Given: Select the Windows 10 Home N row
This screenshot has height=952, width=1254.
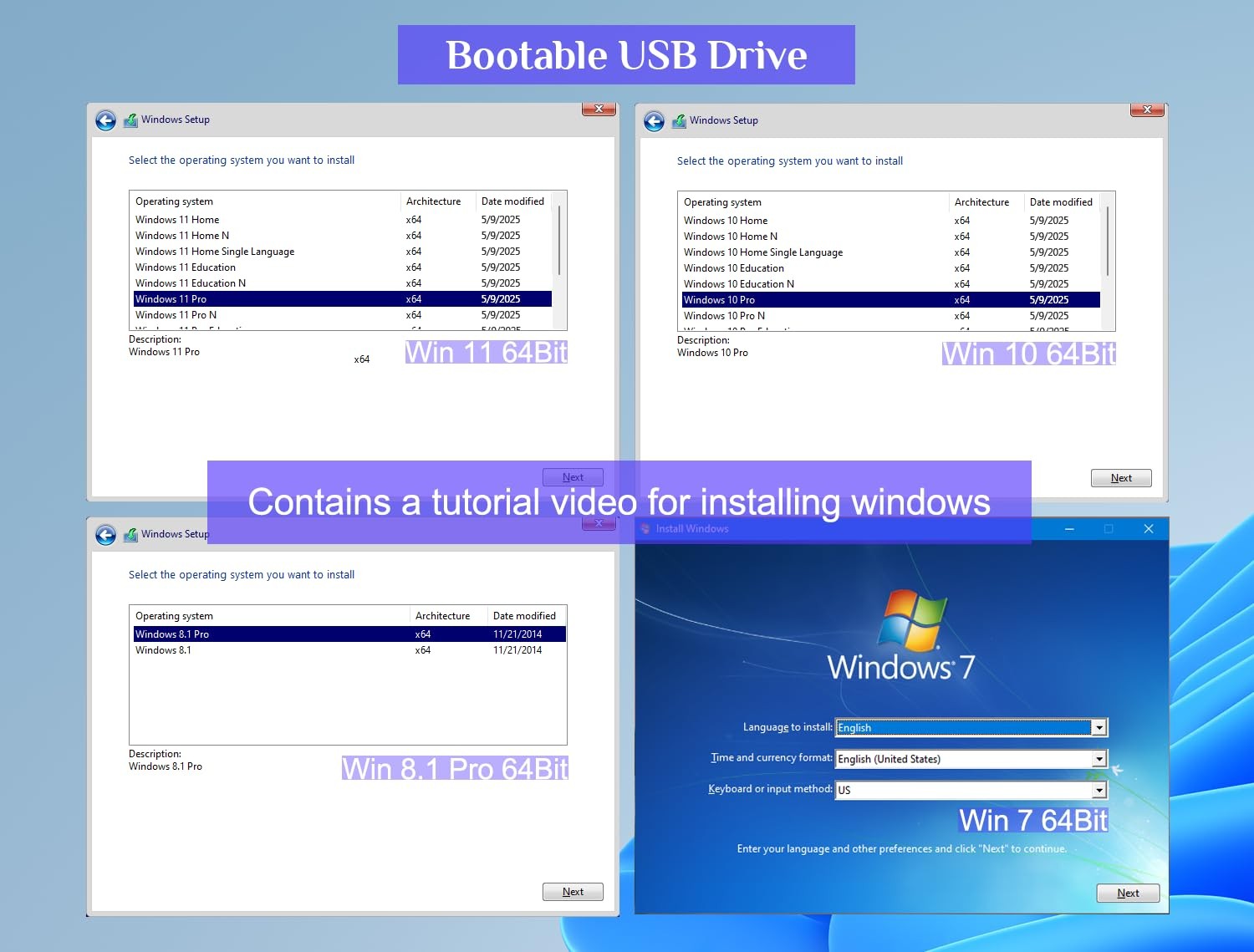Looking at the screenshot, I should [x=891, y=237].
